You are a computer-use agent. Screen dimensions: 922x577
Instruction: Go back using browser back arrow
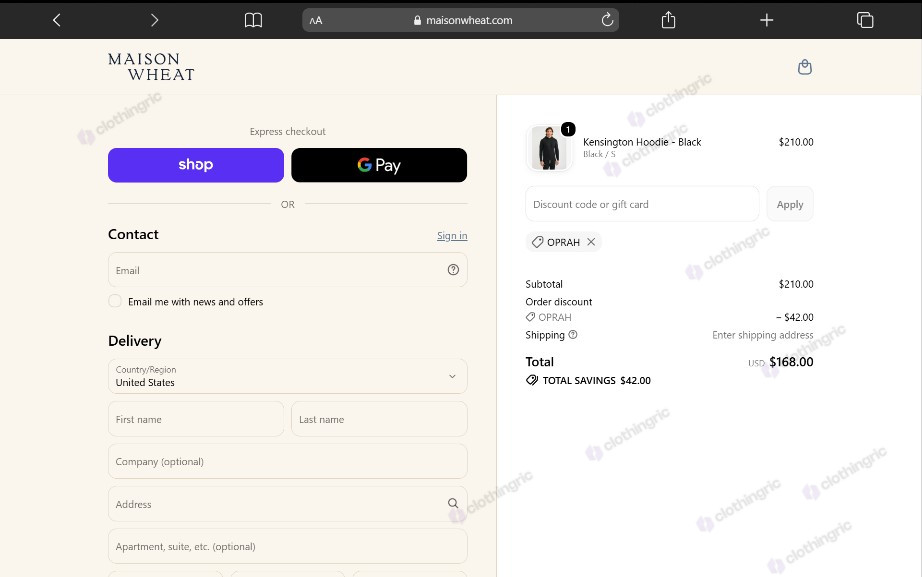click(x=56, y=20)
